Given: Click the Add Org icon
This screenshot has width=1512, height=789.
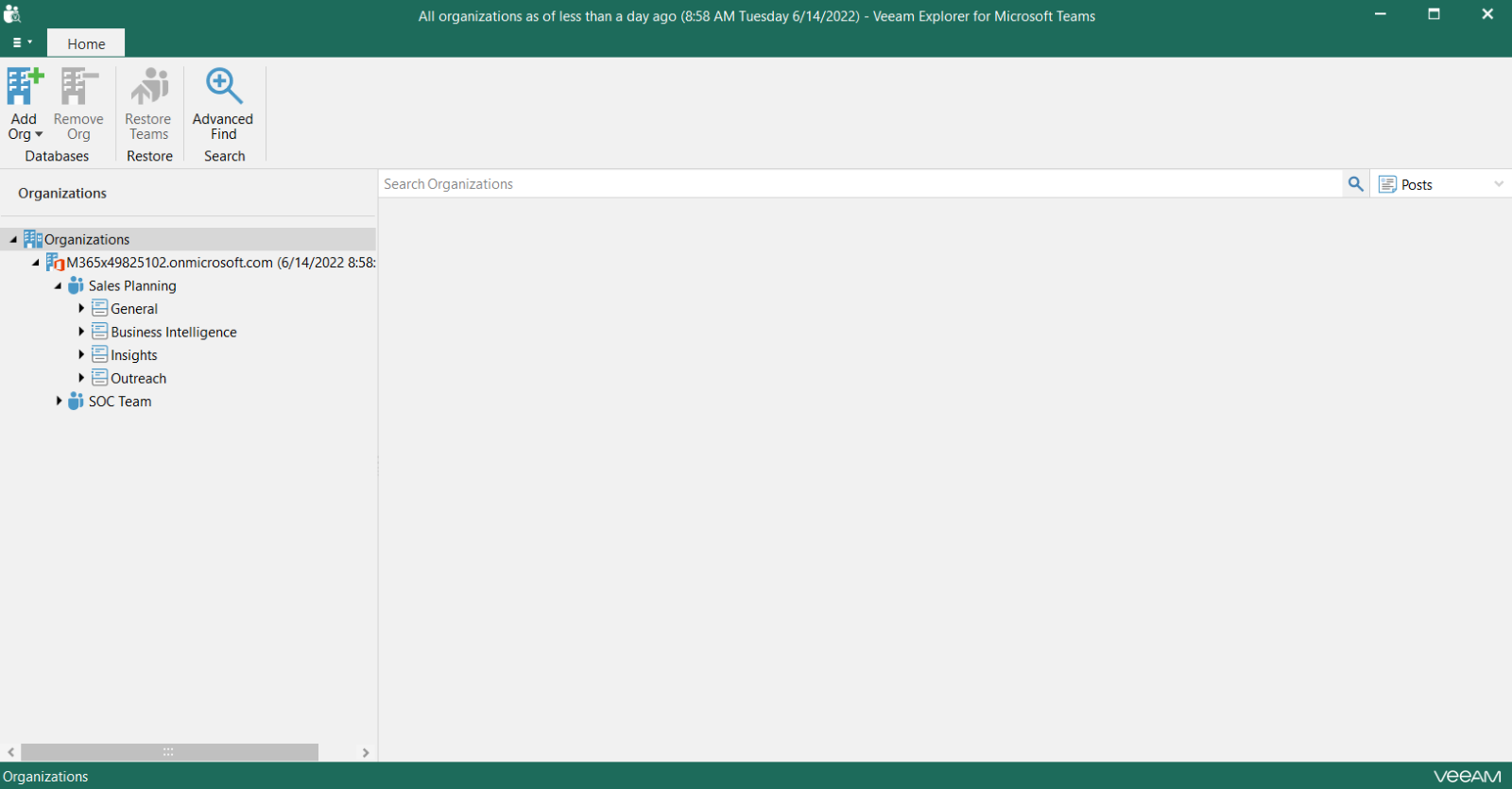Looking at the screenshot, I should click(x=25, y=86).
